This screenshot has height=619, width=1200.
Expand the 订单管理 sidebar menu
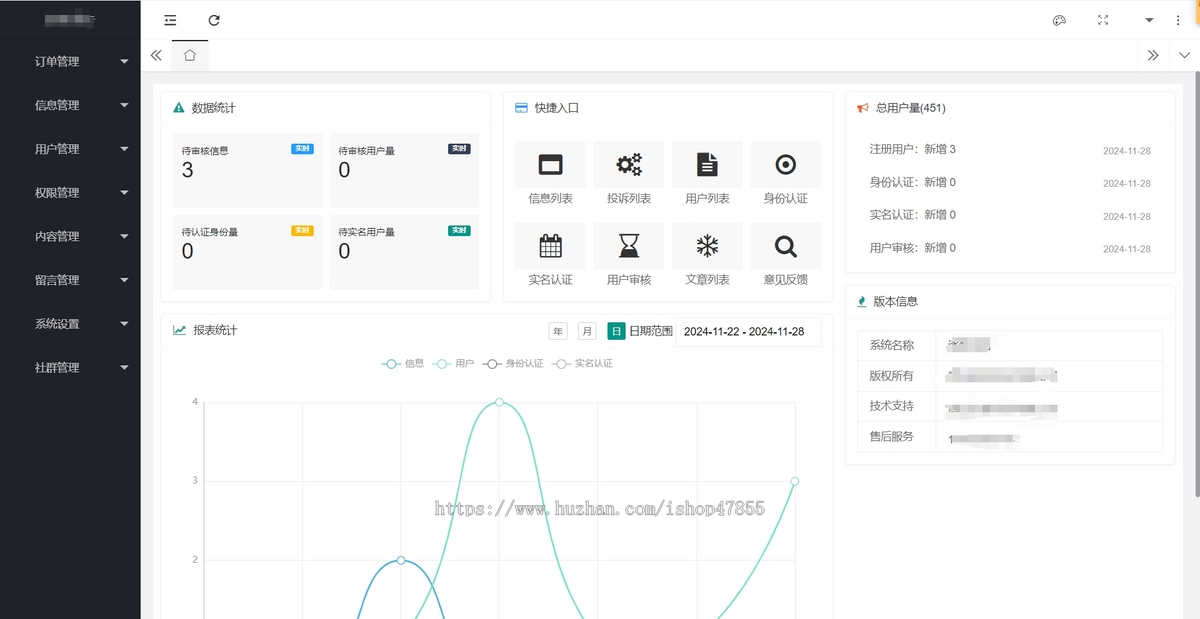tap(70, 62)
